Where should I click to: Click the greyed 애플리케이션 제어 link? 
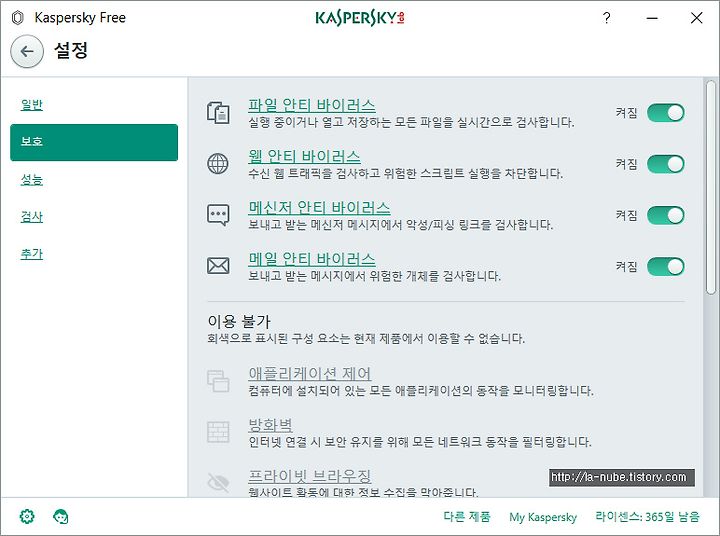[310, 373]
